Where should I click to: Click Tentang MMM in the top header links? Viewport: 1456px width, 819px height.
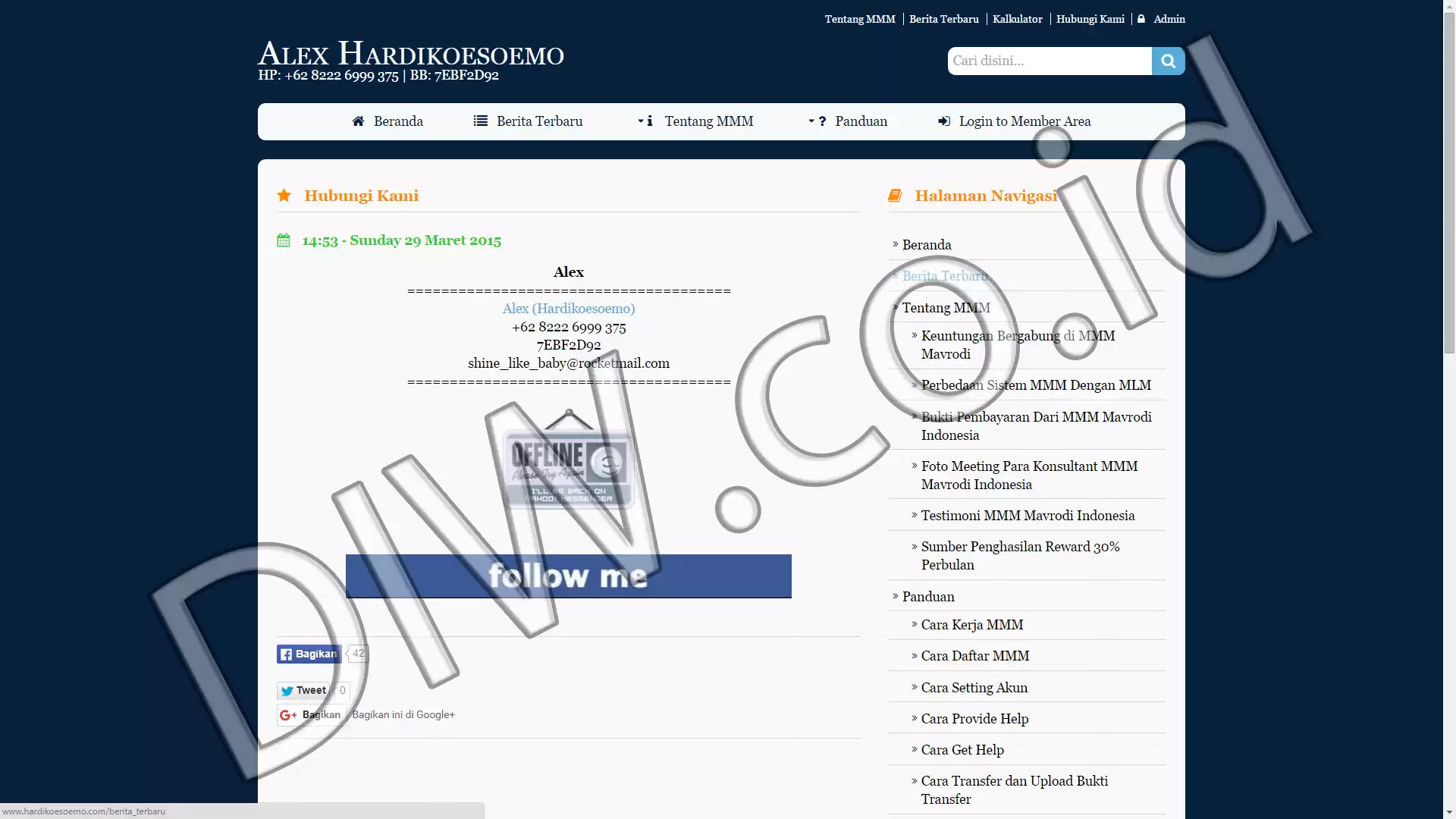(860, 19)
